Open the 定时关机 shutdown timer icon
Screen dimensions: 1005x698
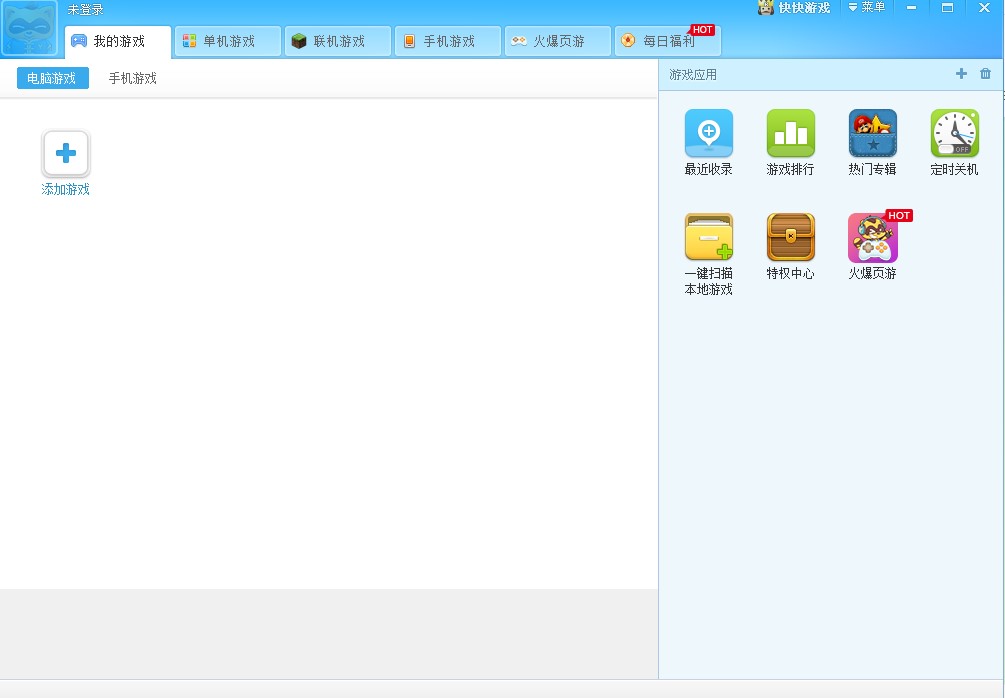coord(954,133)
